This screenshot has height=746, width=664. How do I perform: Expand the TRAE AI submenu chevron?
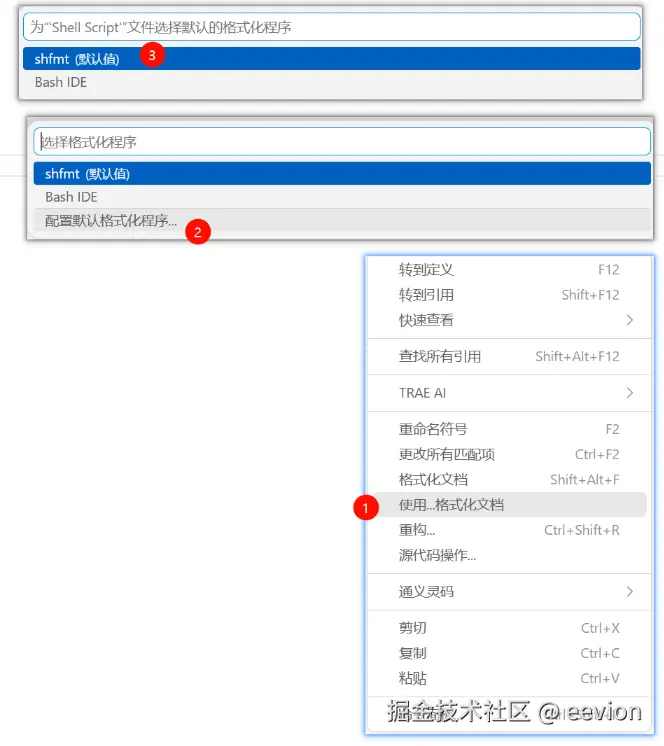(x=630, y=393)
